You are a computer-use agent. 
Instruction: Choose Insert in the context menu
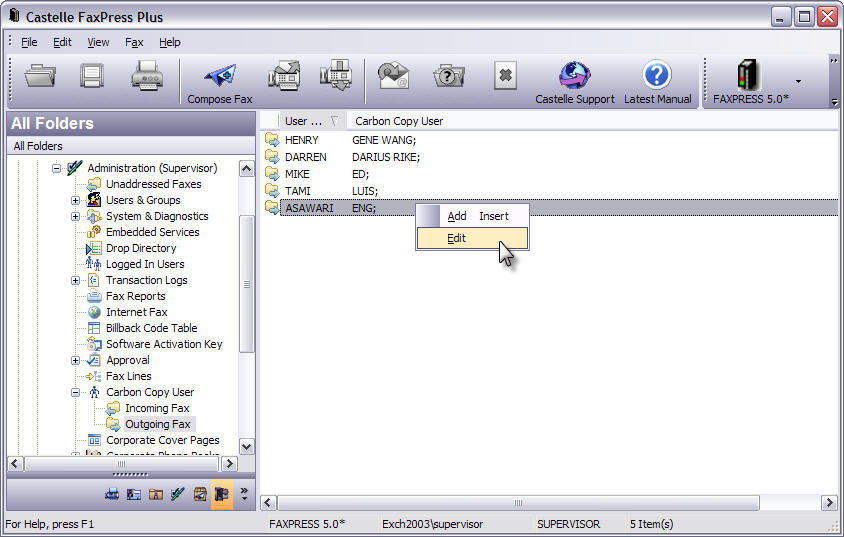[x=494, y=216]
